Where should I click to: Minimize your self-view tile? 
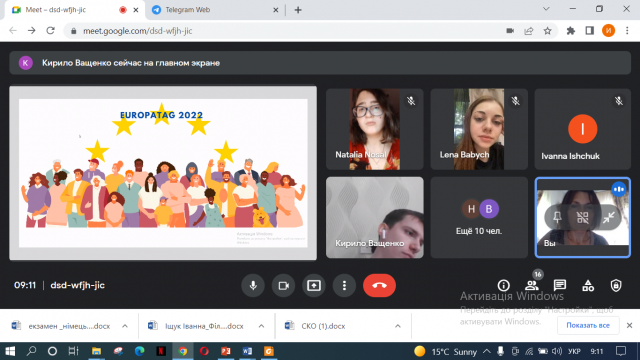tap(609, 218)
